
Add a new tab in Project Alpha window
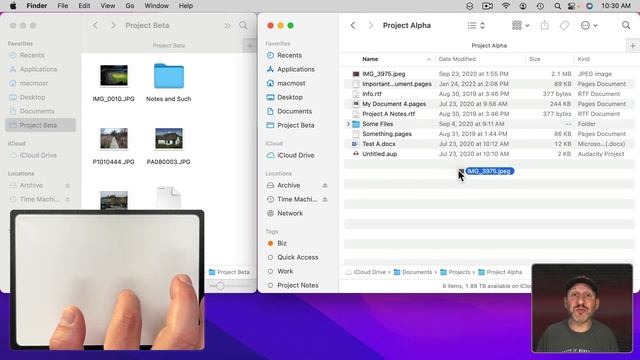[632, 46]
